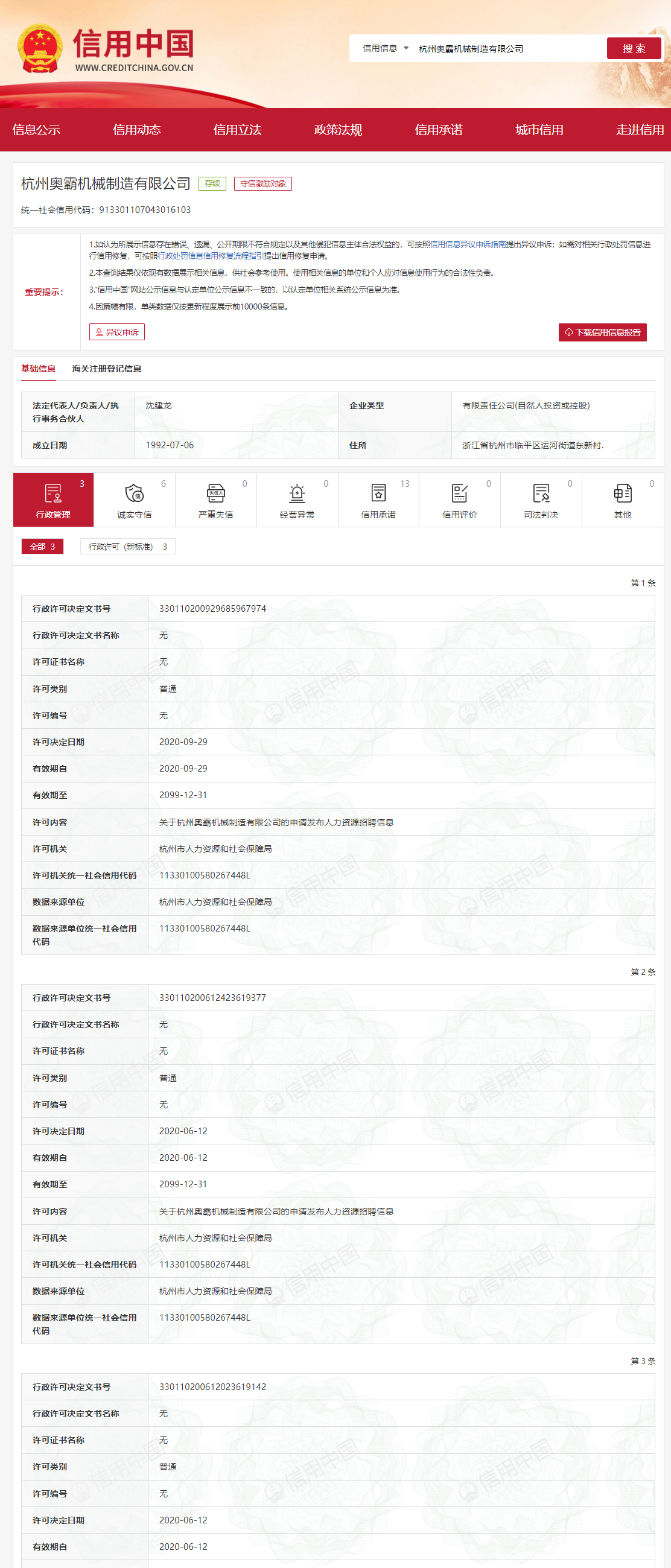Click the search input with company name
The height and width of the screenshot is (1568, 671).
[509, 49]
